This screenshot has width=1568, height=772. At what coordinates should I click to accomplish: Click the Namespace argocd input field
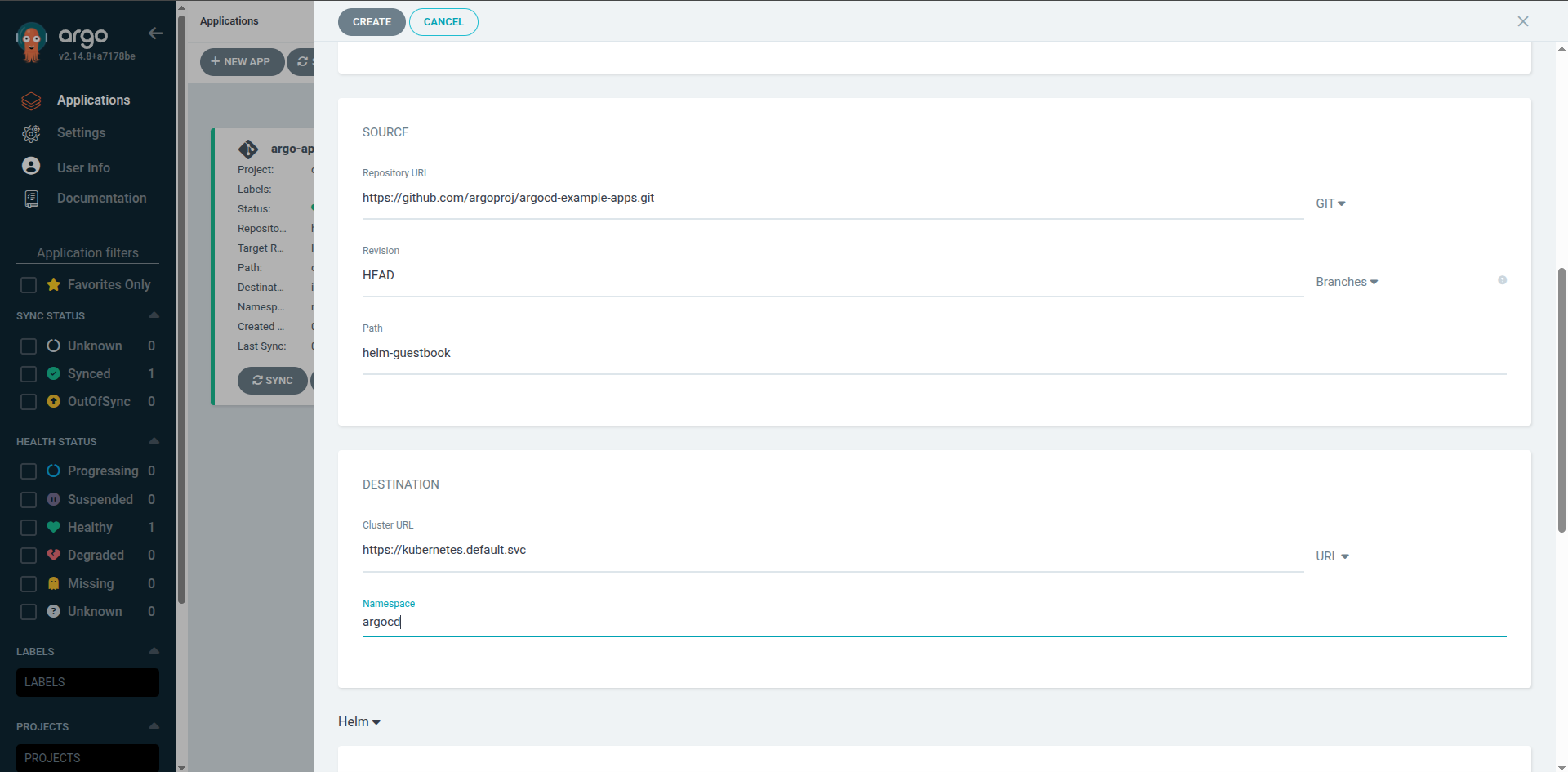tap(934, 623)
